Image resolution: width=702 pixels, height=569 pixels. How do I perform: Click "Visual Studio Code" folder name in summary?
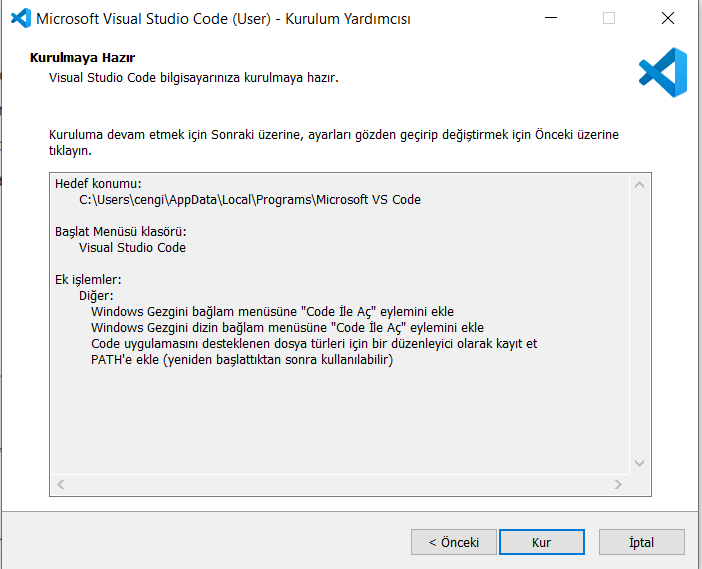pyautogui.click(x=132, y=248)
